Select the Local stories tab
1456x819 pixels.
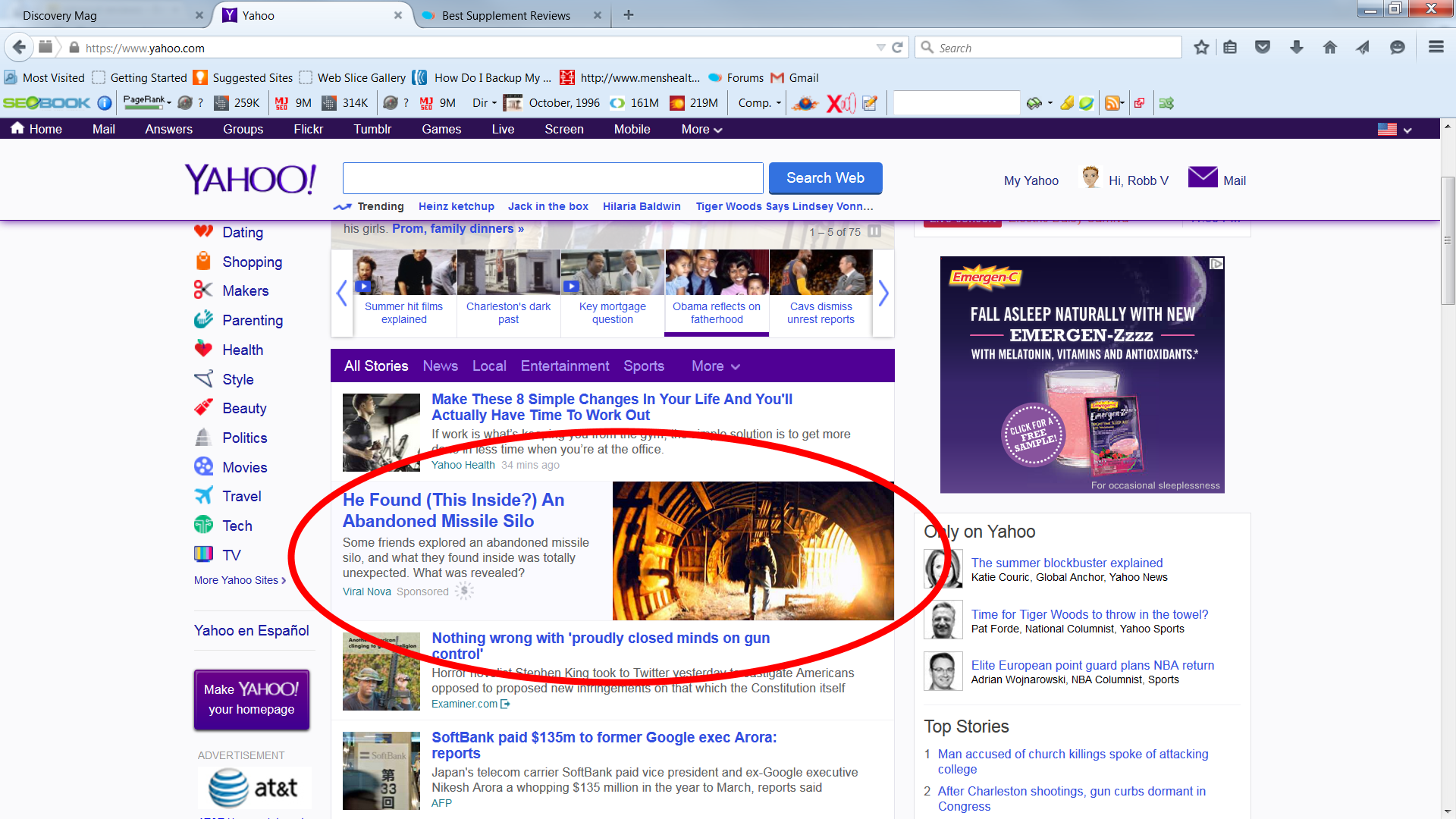coord(489,366)
